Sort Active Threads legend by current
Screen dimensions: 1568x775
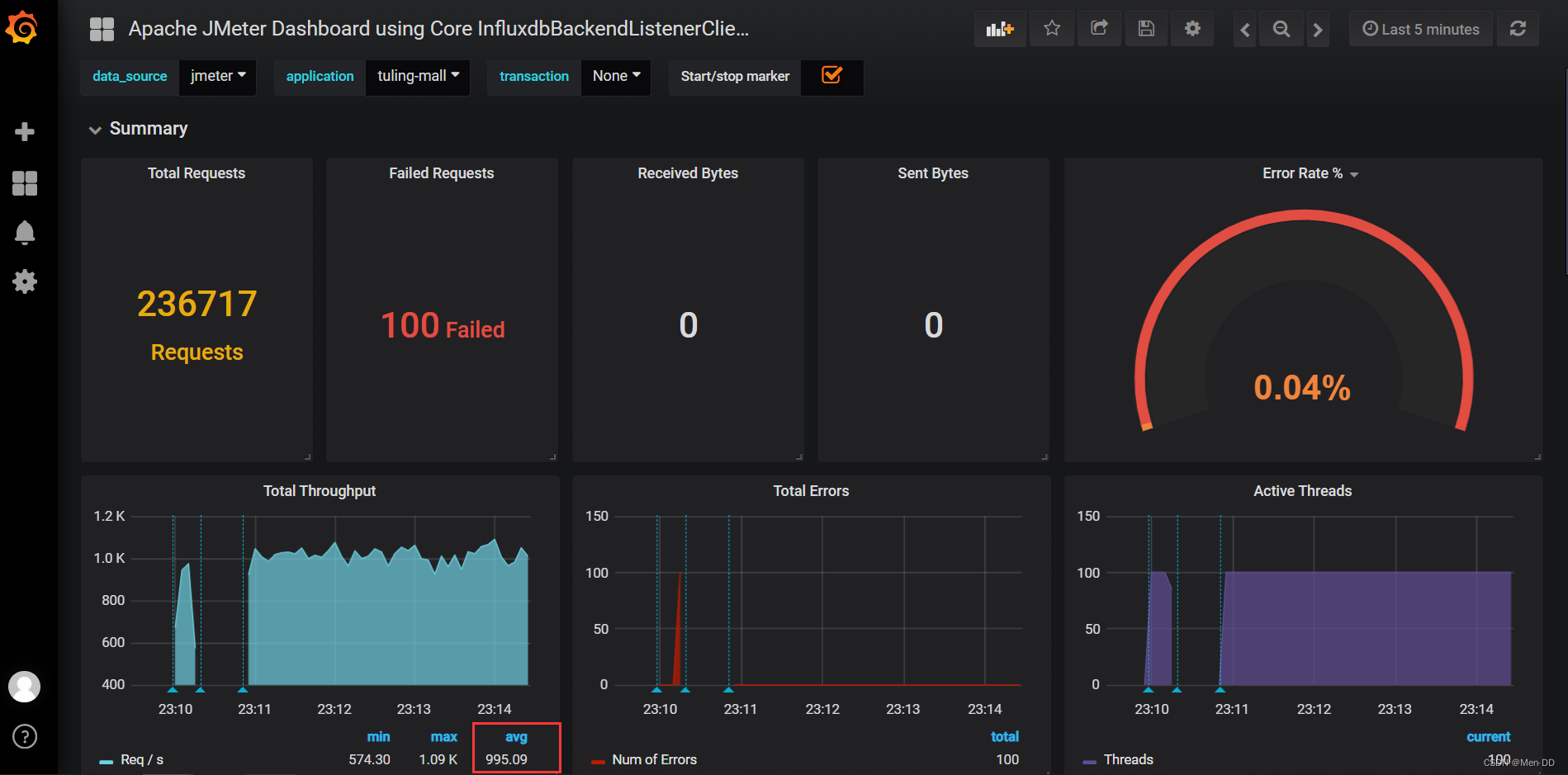[x=1489, y=736]
